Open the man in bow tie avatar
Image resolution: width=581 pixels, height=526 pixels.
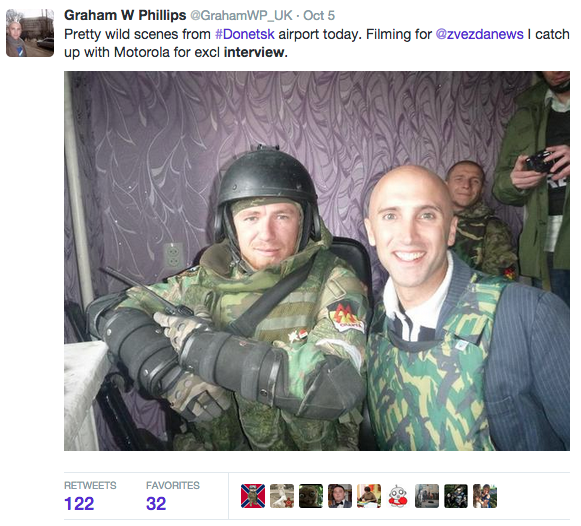pyautogui.click(x=340, y=496)
